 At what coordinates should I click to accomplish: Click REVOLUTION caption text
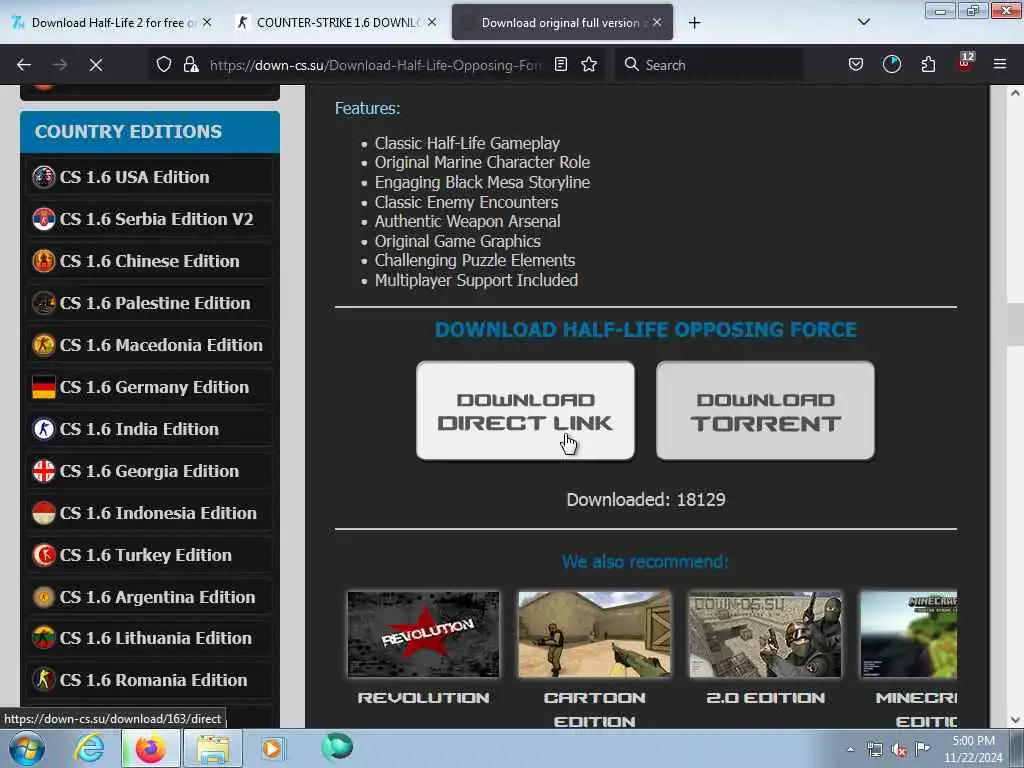(423, 697)
